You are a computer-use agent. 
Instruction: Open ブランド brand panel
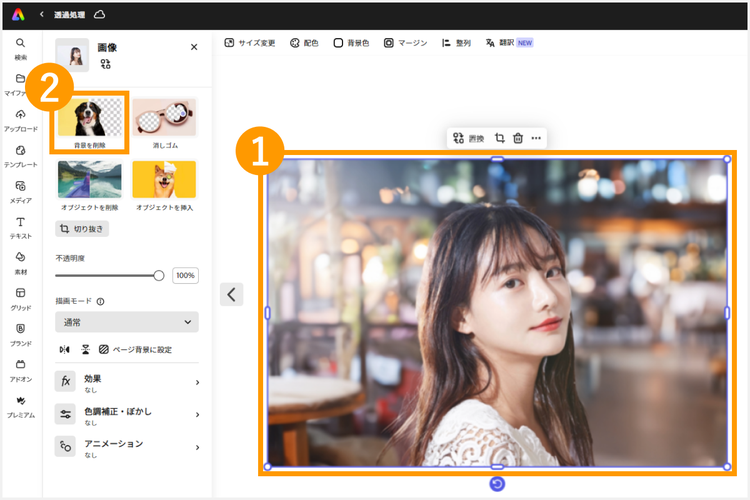21,335
